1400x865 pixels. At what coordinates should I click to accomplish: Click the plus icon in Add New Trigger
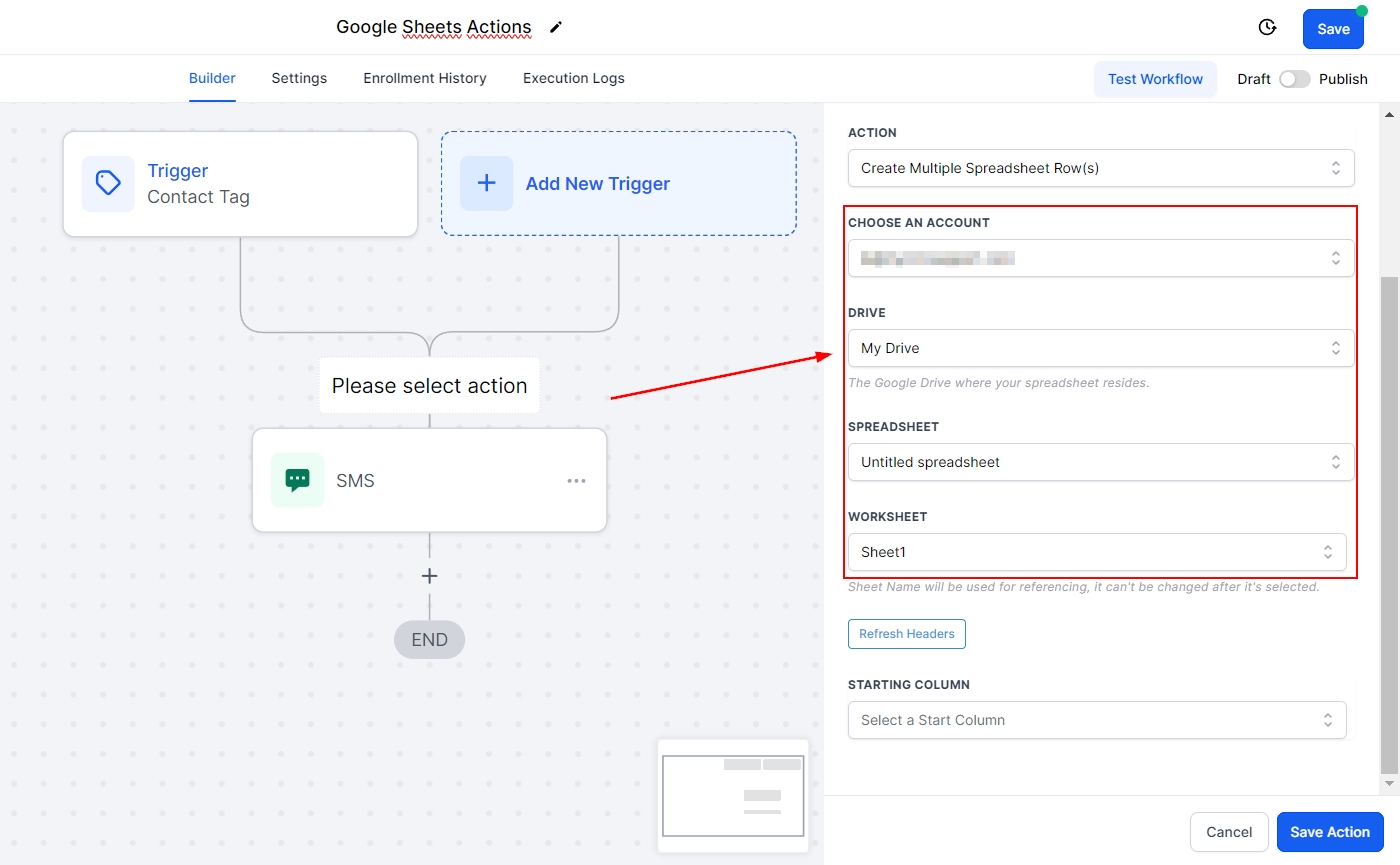pos(486,183)
